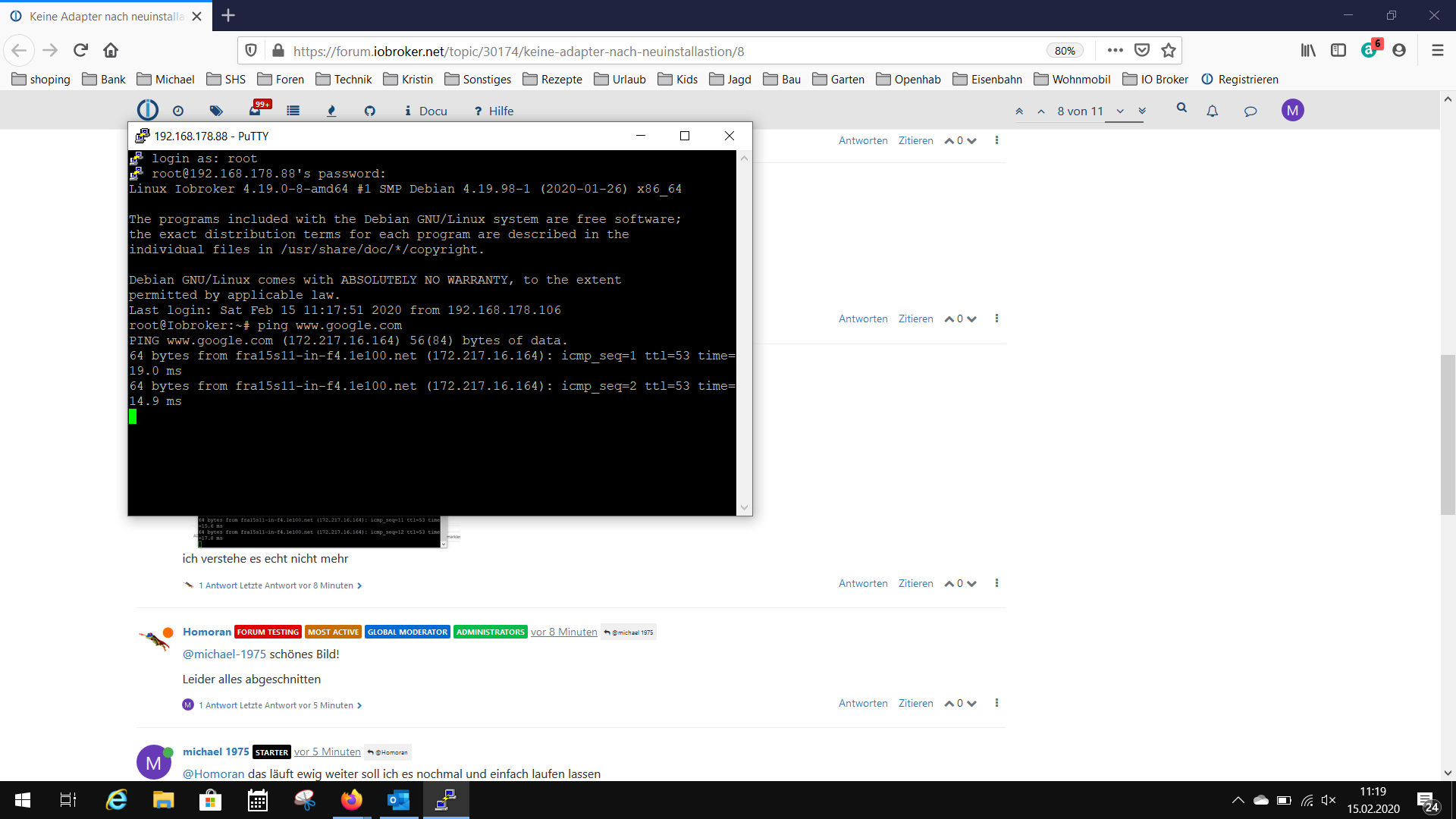Open the 'GLOBAL MODERATOR' badge on Homoran

tap(407, 632)
